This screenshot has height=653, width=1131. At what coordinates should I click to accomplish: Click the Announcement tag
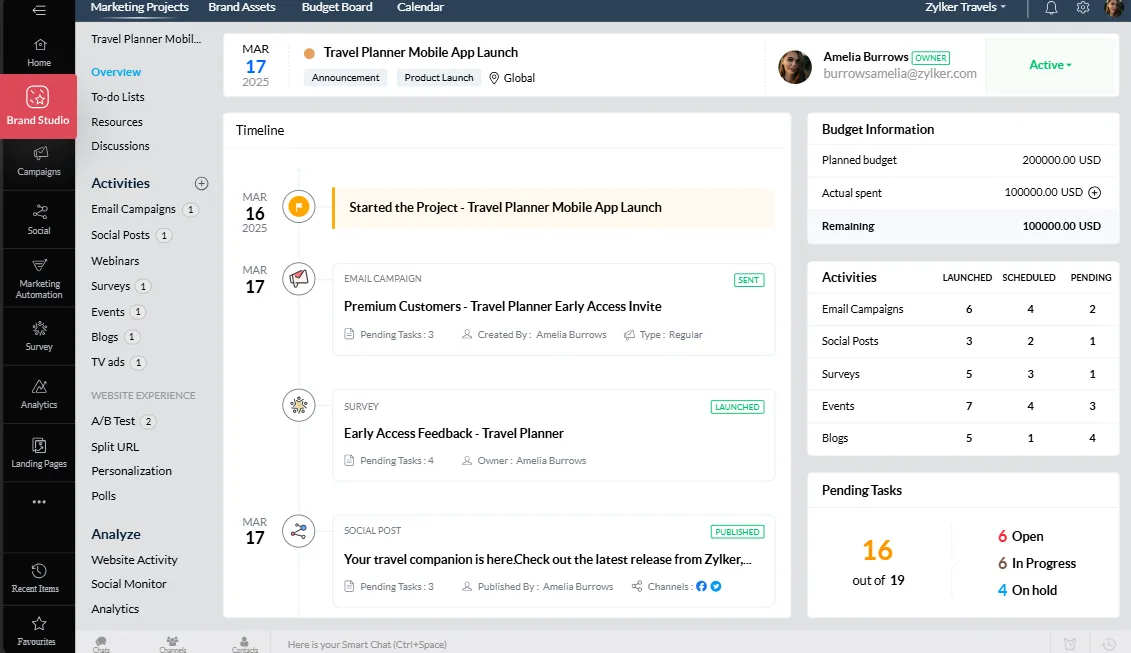pyautogui.click(x=346, y=78)
